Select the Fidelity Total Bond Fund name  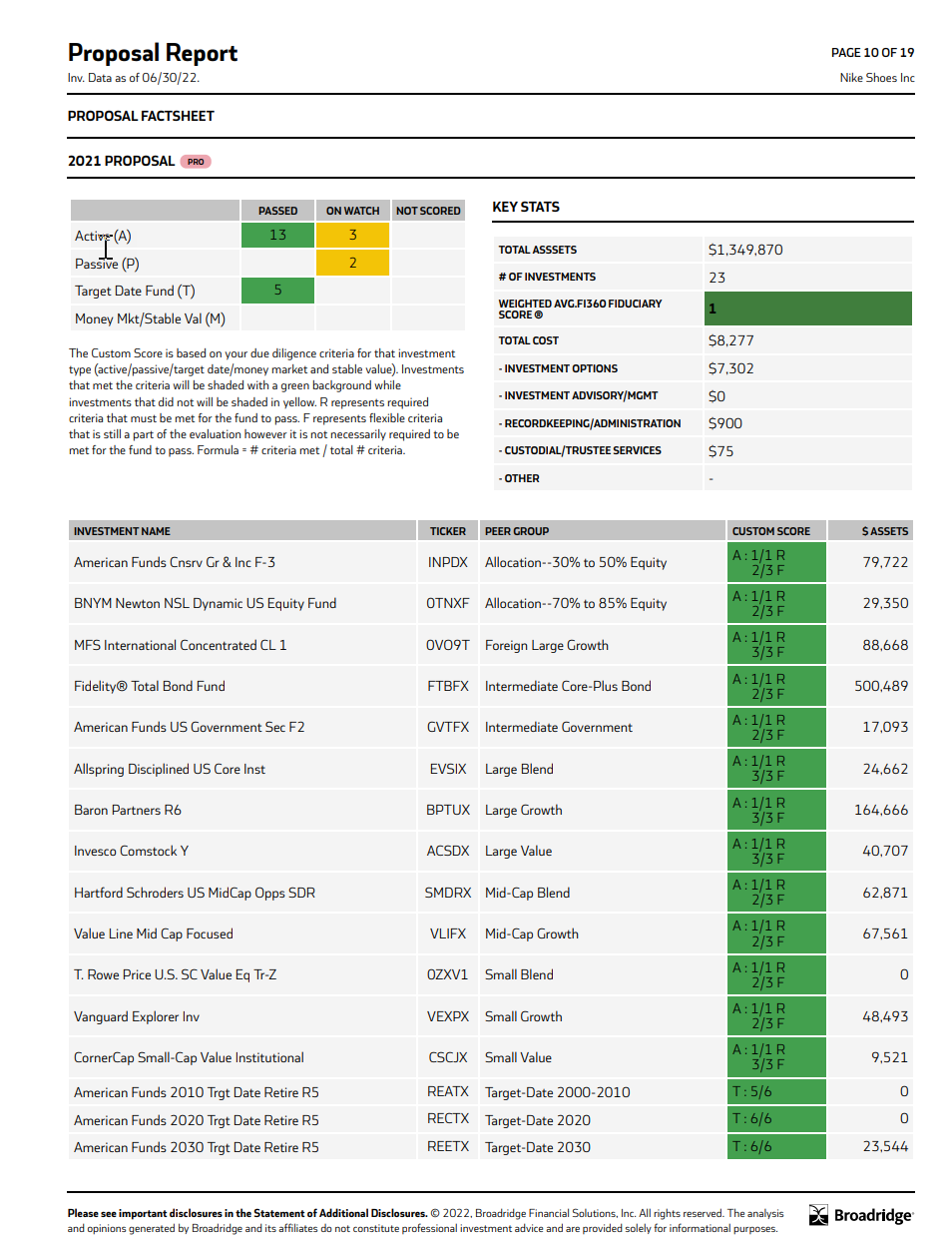pyautogui.click(x=150, y=687)
